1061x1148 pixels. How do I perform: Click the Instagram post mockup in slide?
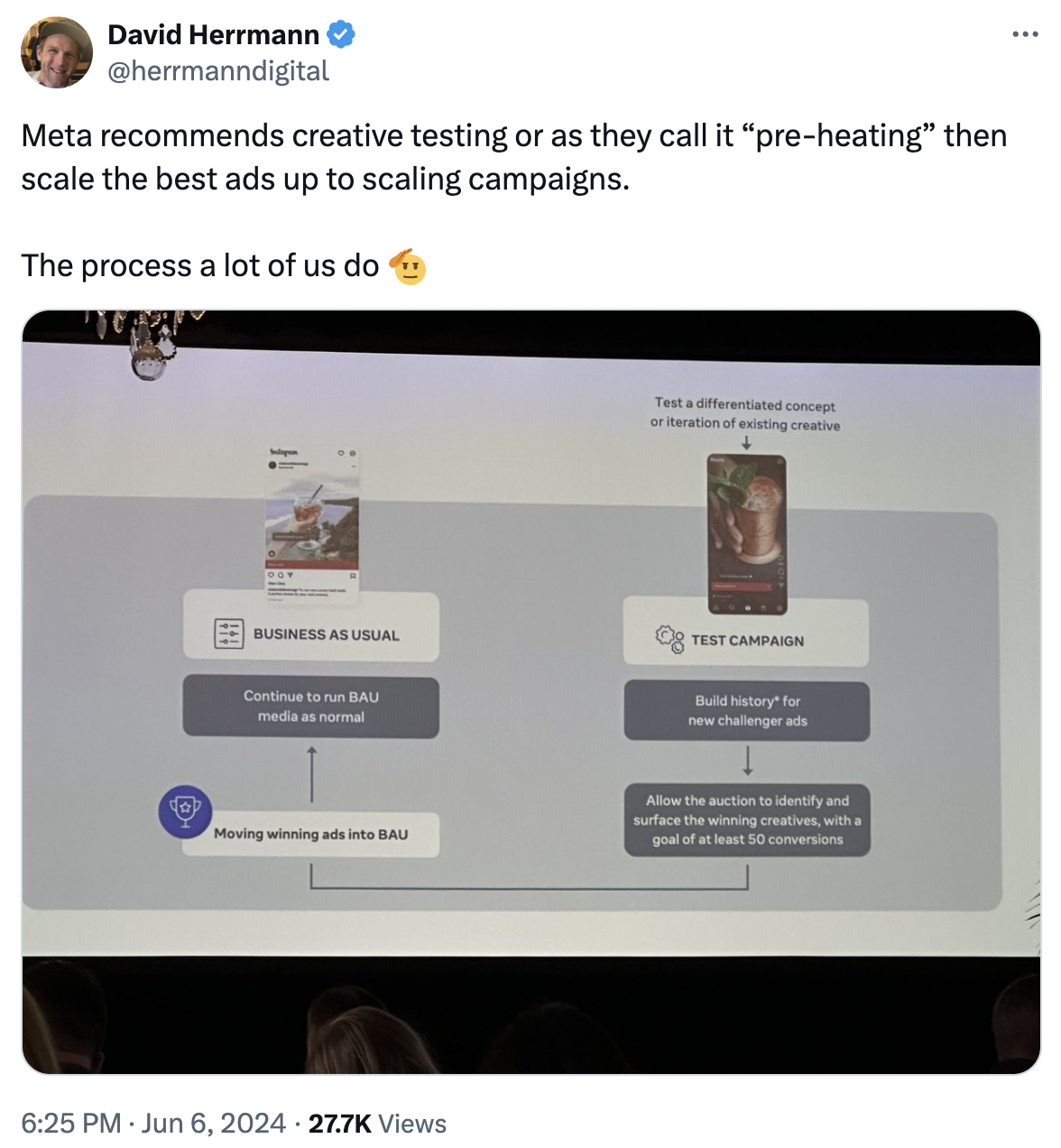(311, 523)
